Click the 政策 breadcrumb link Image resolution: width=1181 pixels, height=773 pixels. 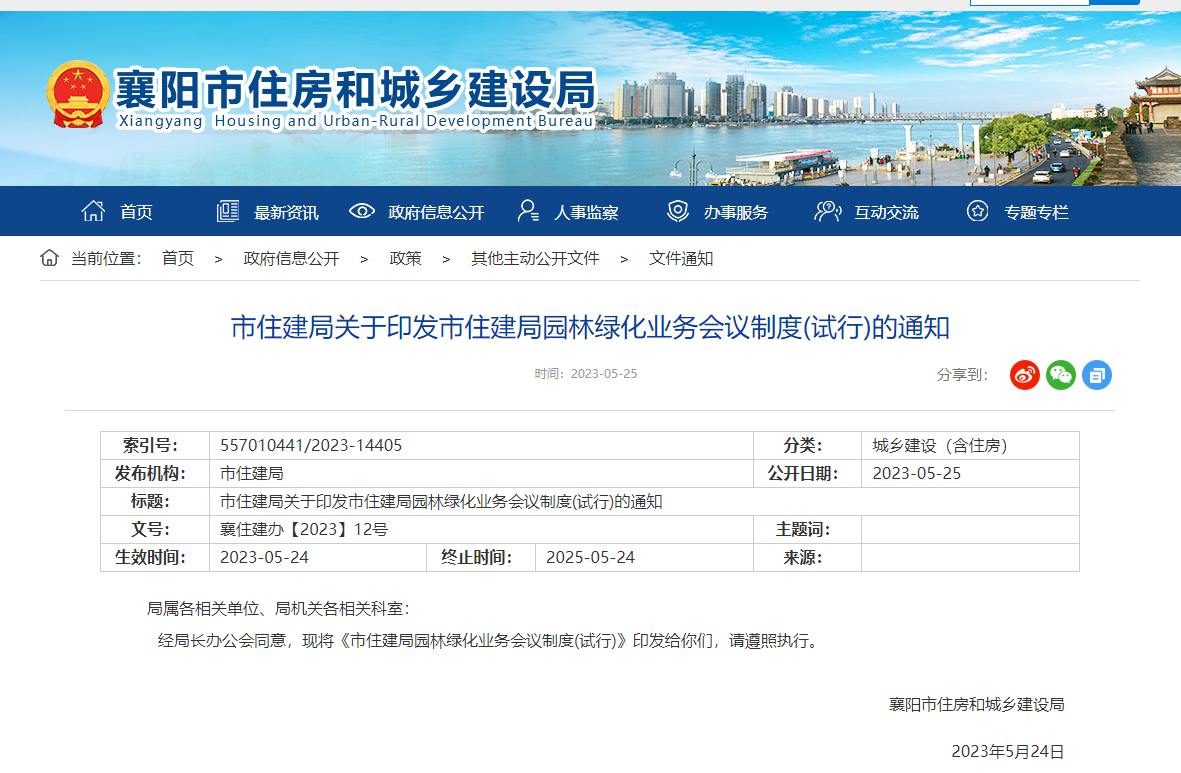tap(405, 258)
